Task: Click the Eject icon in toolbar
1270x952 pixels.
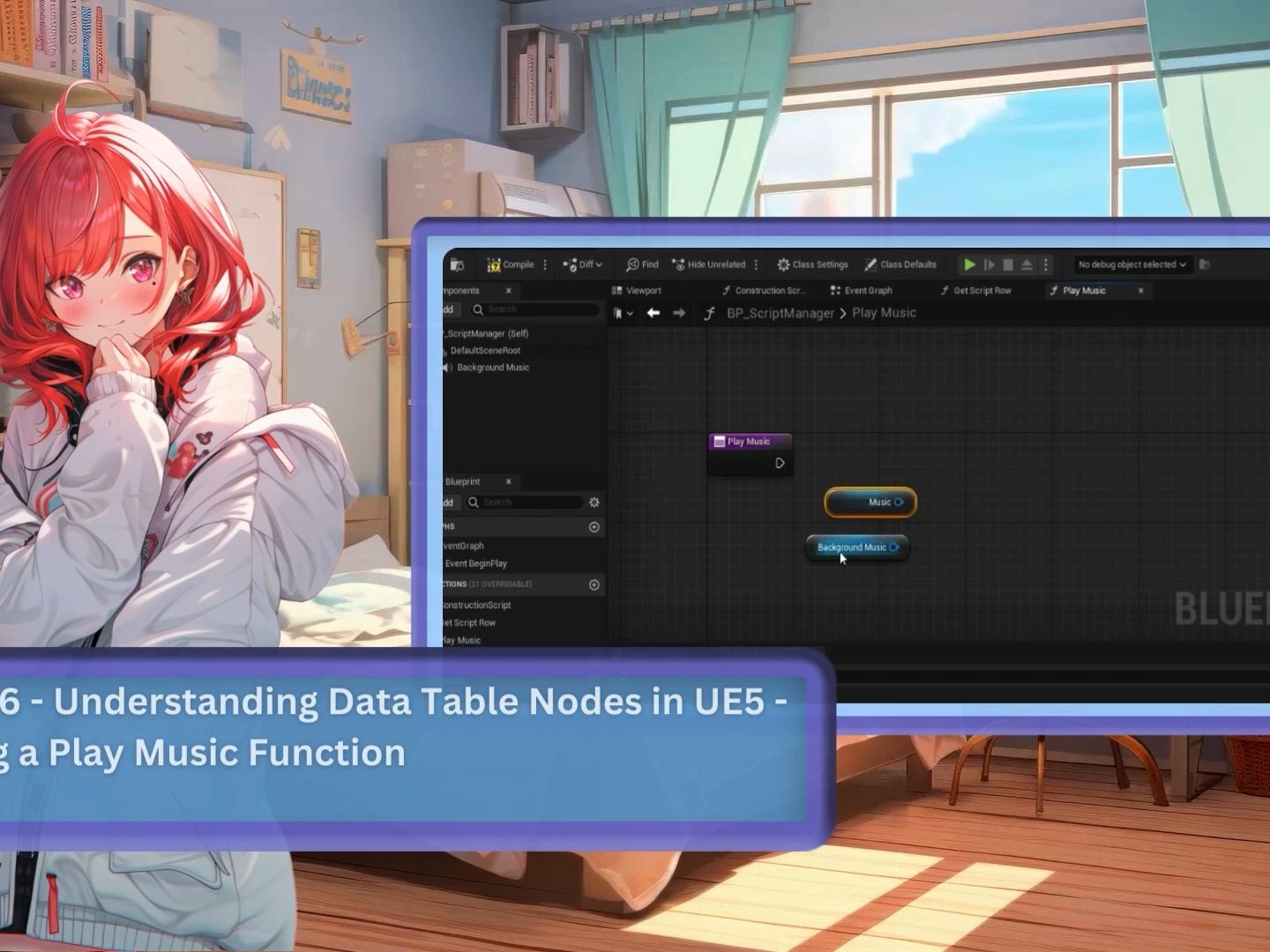Action: [x=1027, y=264]
